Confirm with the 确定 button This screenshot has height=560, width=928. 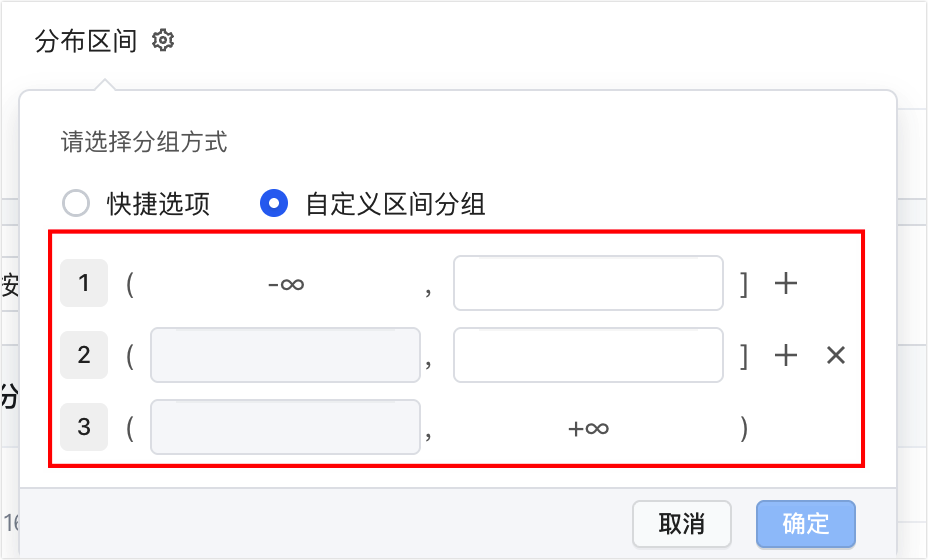(805, 524)
